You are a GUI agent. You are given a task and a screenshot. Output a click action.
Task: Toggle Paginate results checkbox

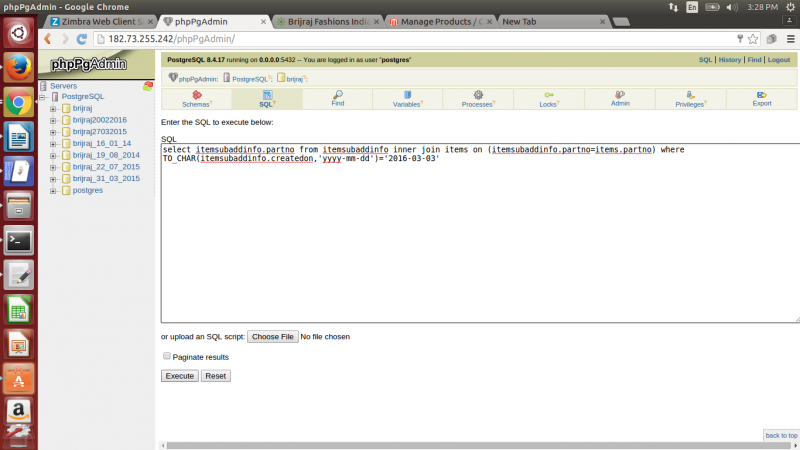(x=166, y=356)
